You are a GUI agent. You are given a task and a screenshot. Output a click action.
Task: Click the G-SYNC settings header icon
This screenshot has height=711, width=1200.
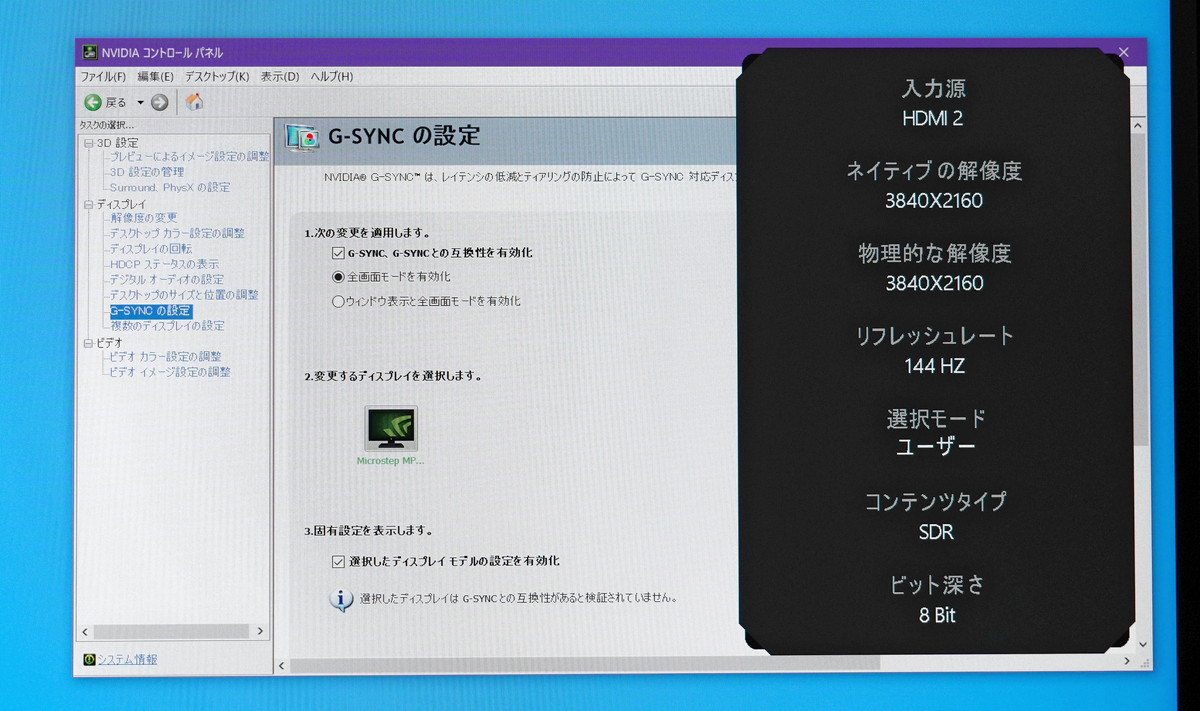pos(303,138)
